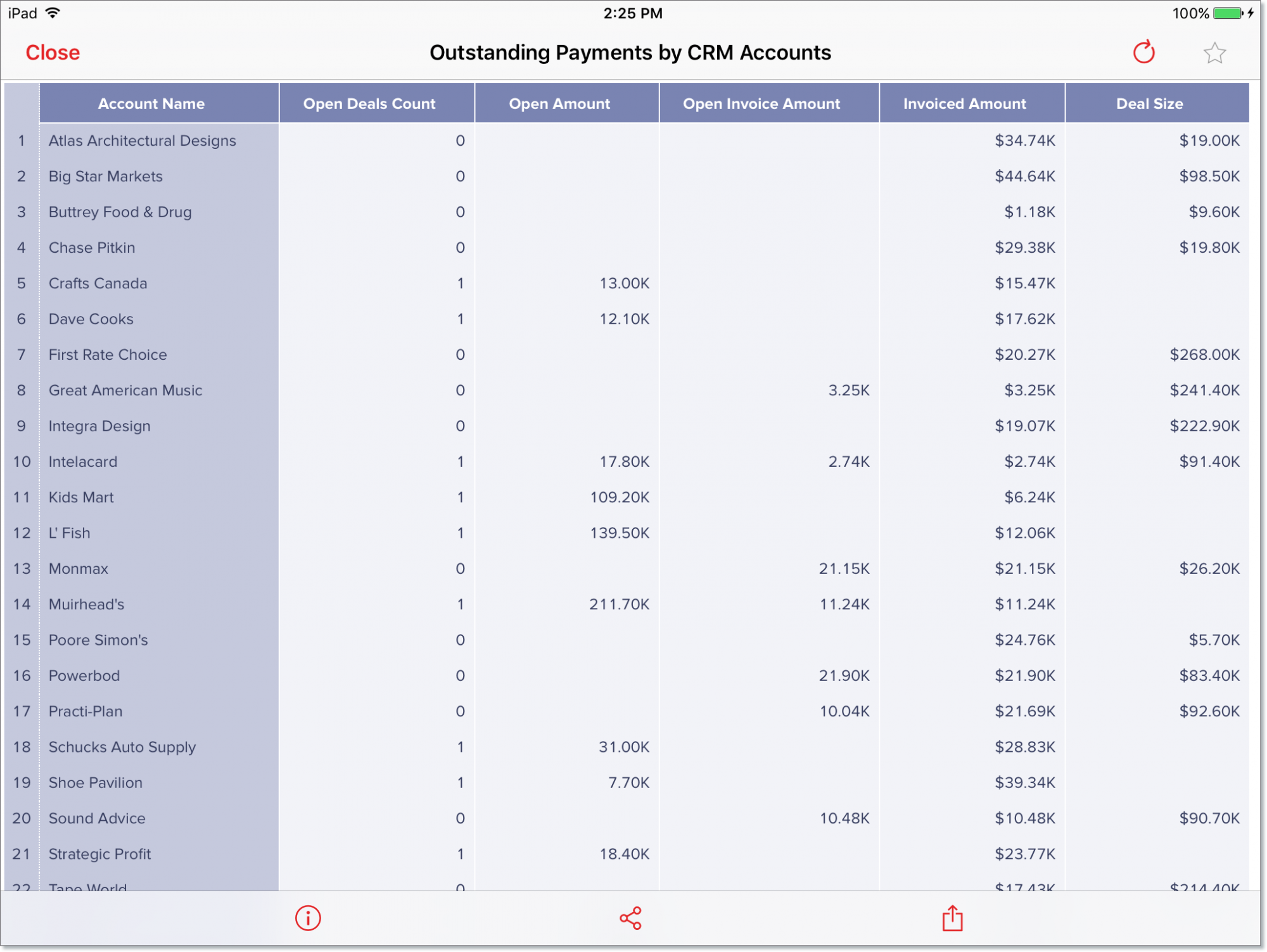The image size is (1267, 952).
Task: Select Crafts Canada account name
Action: point(98,283)
